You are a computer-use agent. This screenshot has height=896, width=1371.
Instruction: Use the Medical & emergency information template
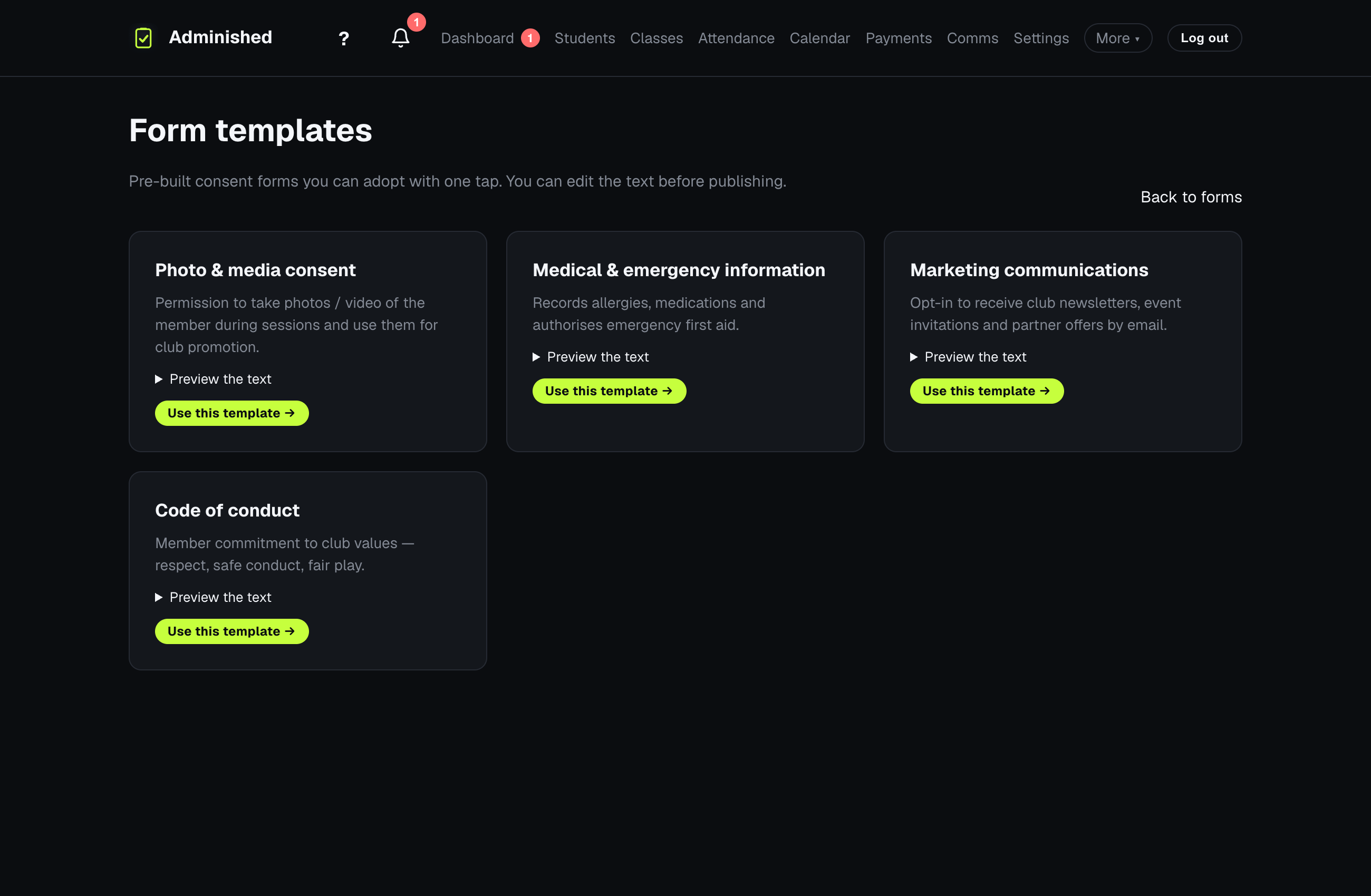coord(609,391)
